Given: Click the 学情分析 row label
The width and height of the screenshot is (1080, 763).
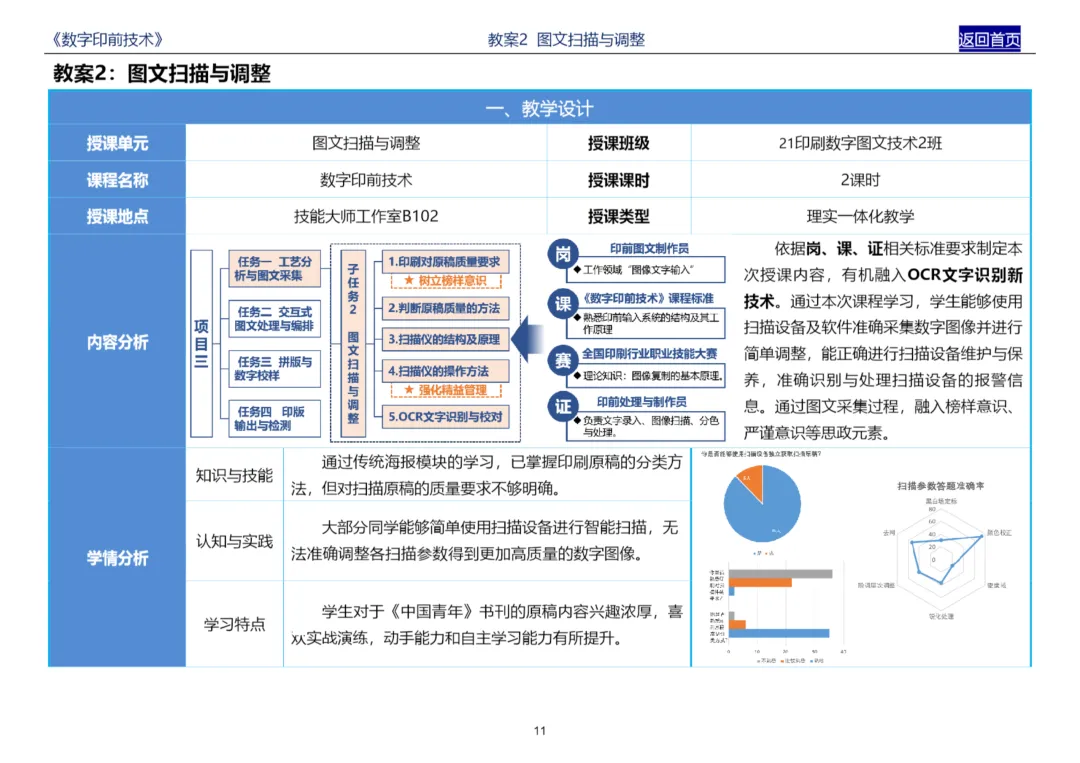Looking at the screenshot, I should [x=117, y=558].
